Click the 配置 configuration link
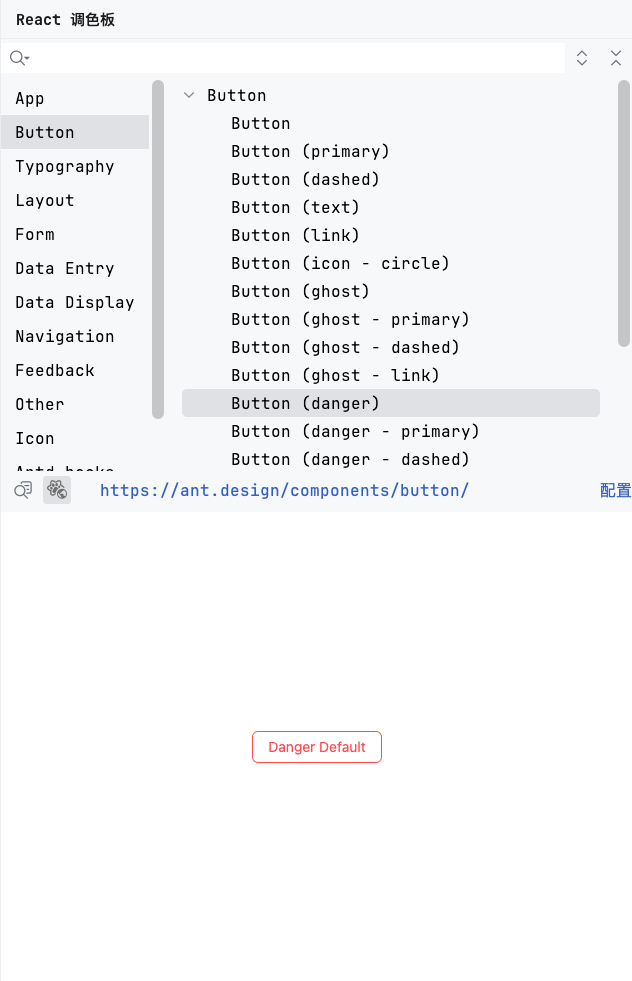Image resolution: width=632 pixels, height=981 pixels. (x=614, y=490)
